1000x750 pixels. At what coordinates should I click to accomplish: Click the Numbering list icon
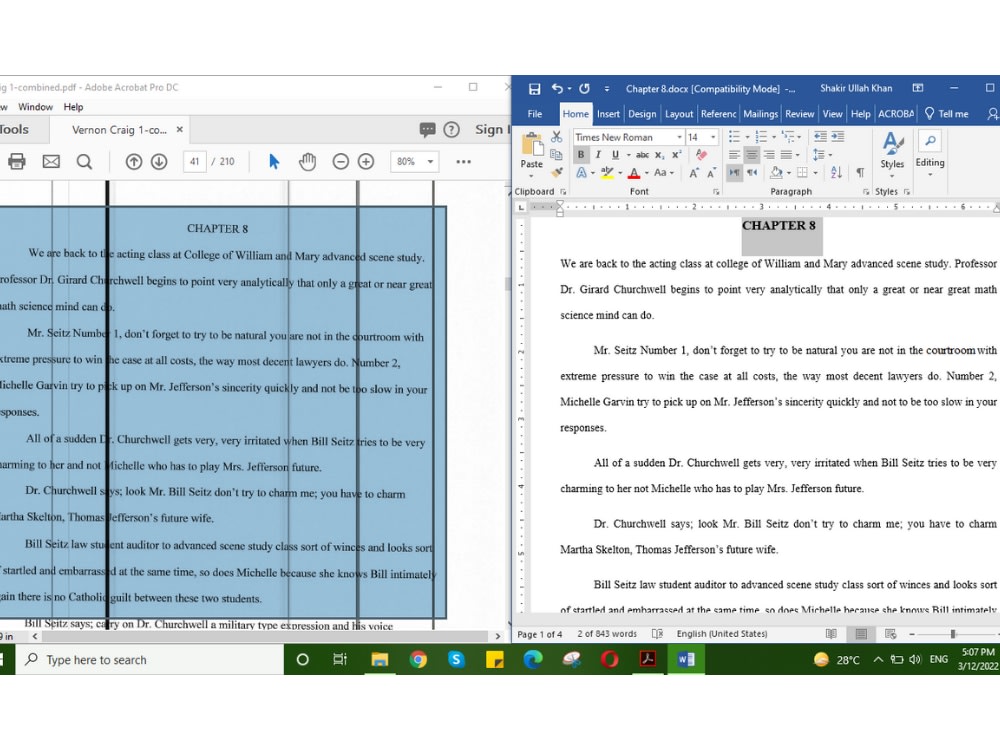coord(761,136)
